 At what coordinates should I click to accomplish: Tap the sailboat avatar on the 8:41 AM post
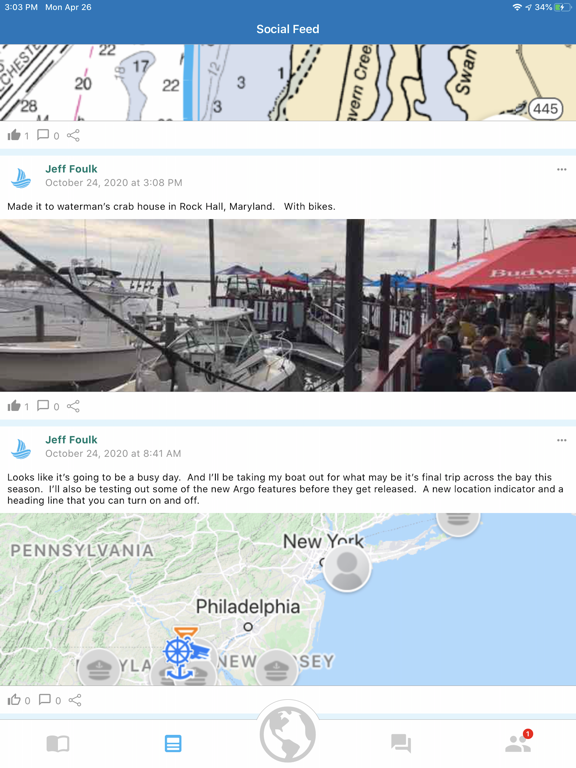pos(21,449)
